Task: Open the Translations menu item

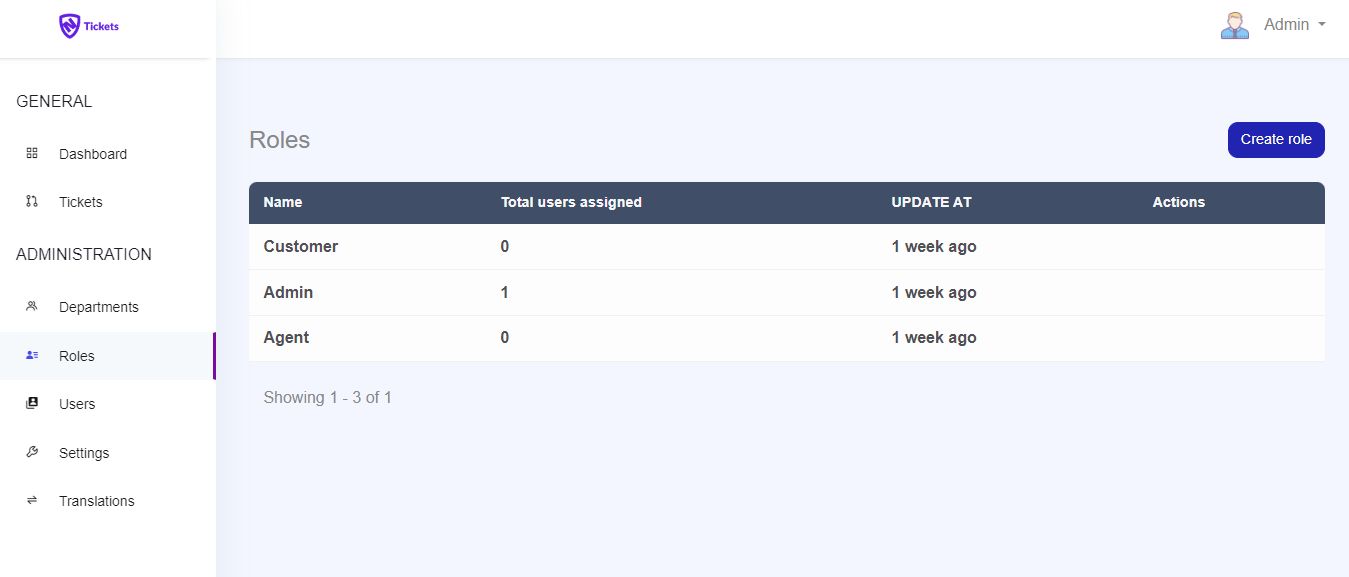Action: 96,501
